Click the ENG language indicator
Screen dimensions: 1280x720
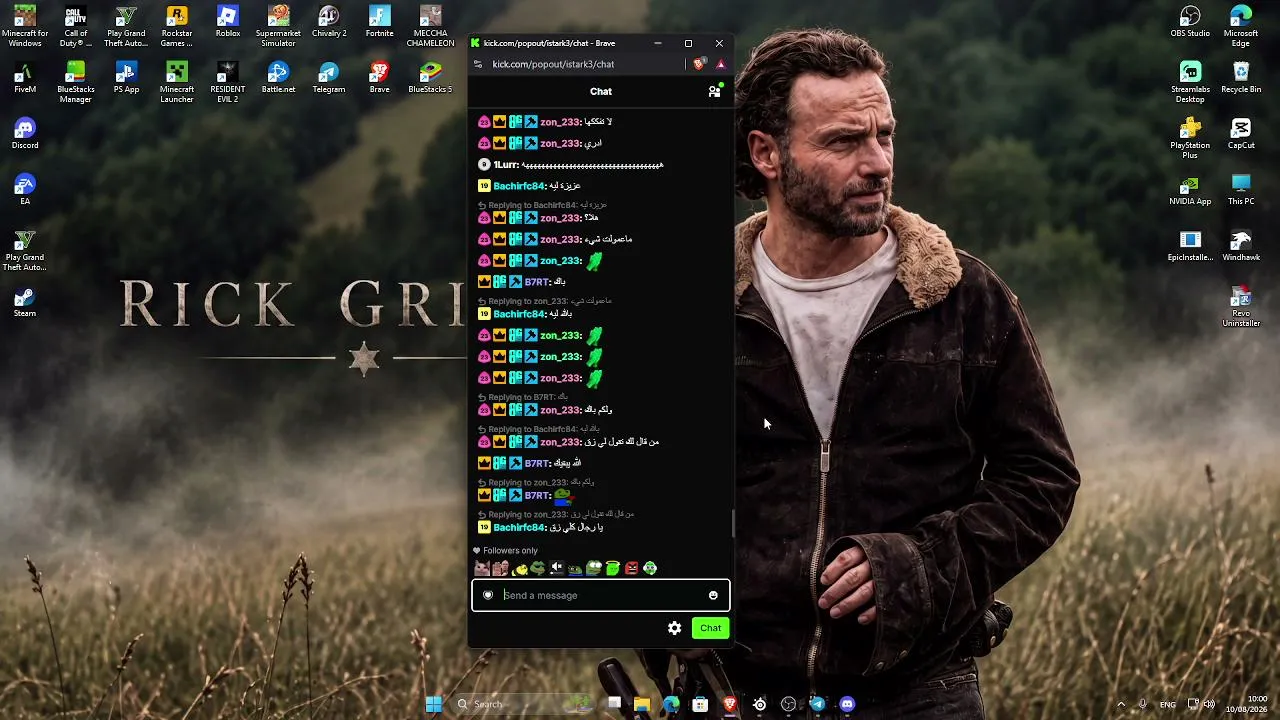1167,704
